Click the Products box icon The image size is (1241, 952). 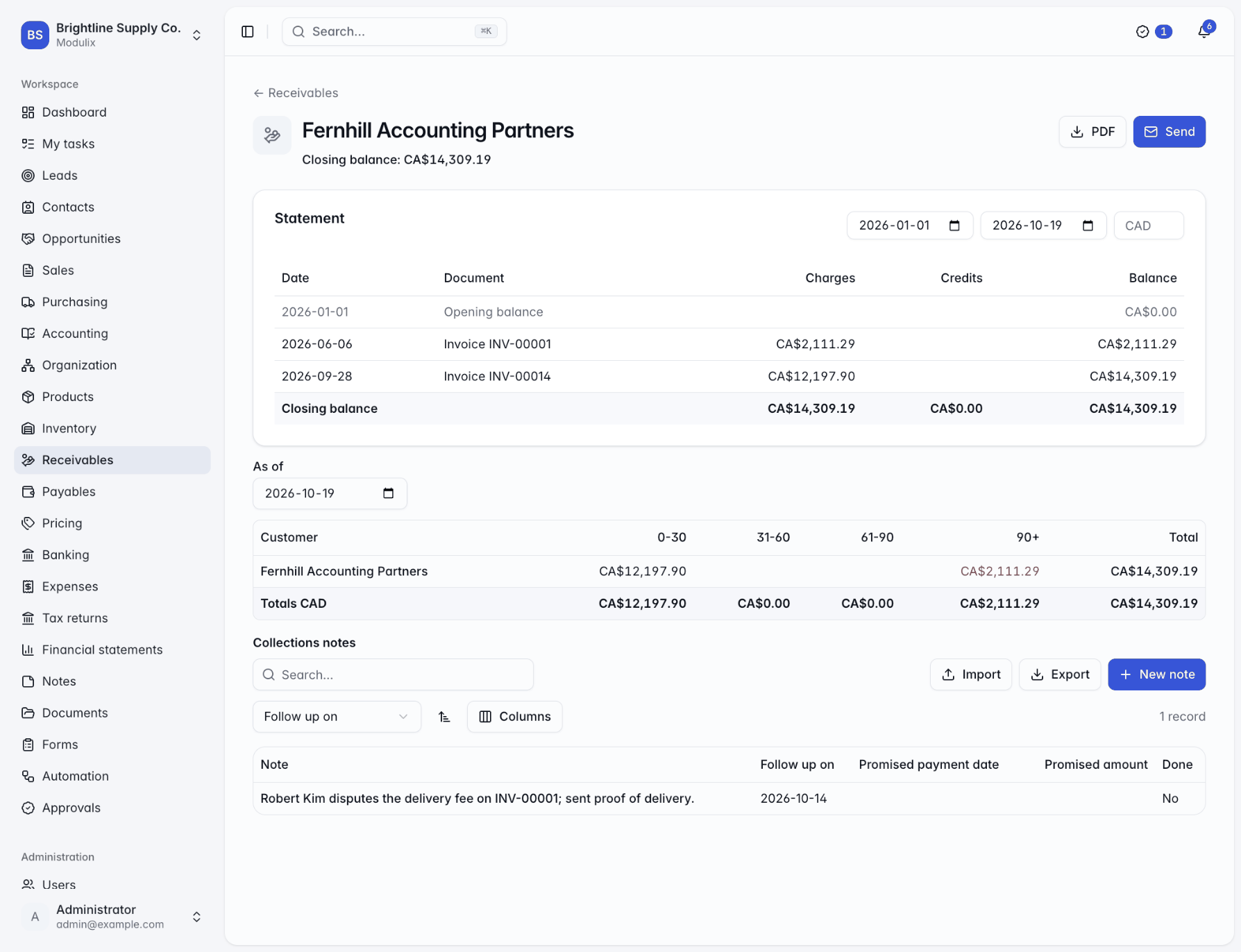coord(28,397)
